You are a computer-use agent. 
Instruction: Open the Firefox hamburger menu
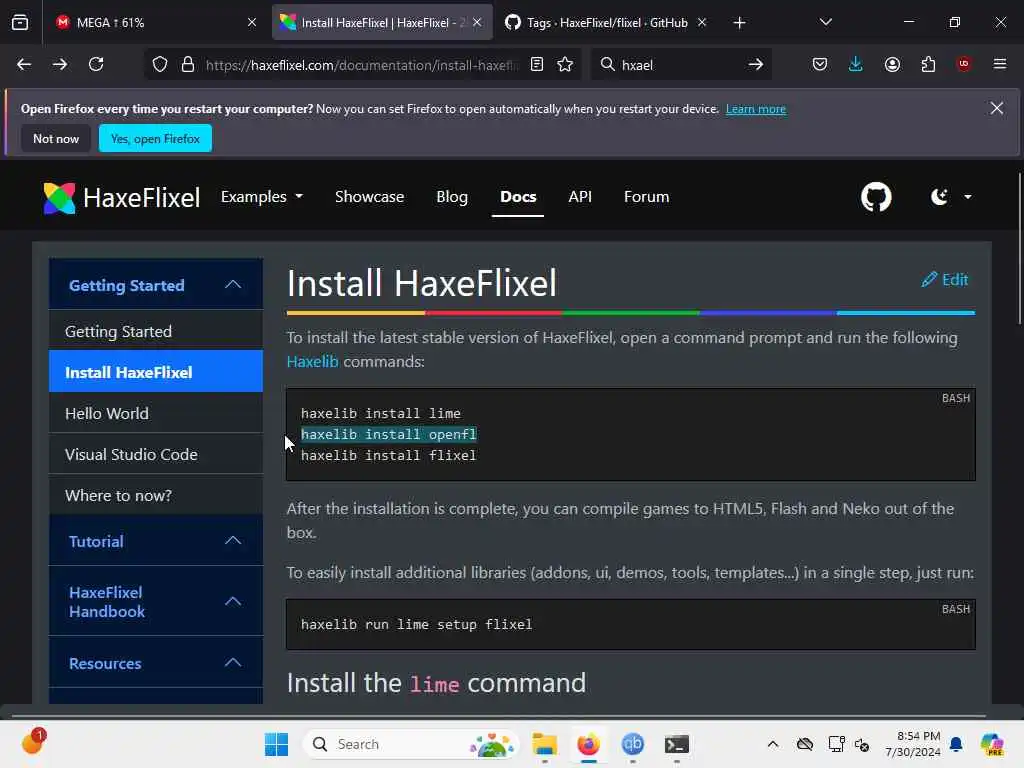pyautogui.click(x=1000, y=63)
